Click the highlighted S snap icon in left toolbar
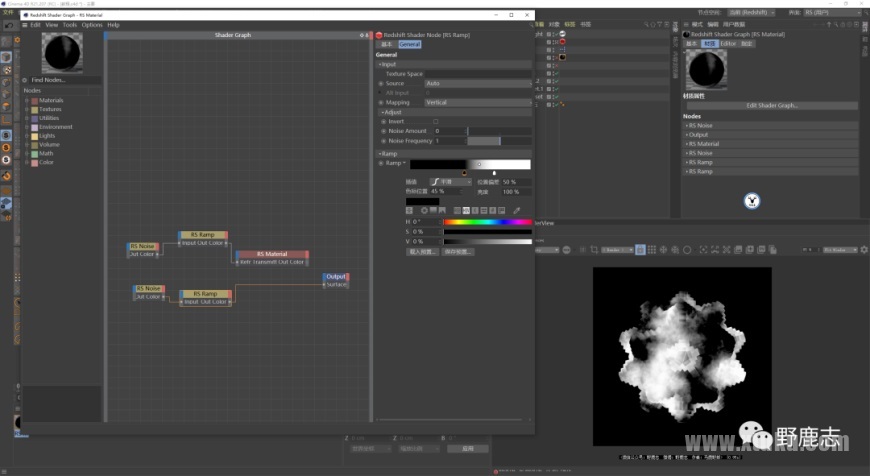The image size is (870, 476). pos(6,135)
